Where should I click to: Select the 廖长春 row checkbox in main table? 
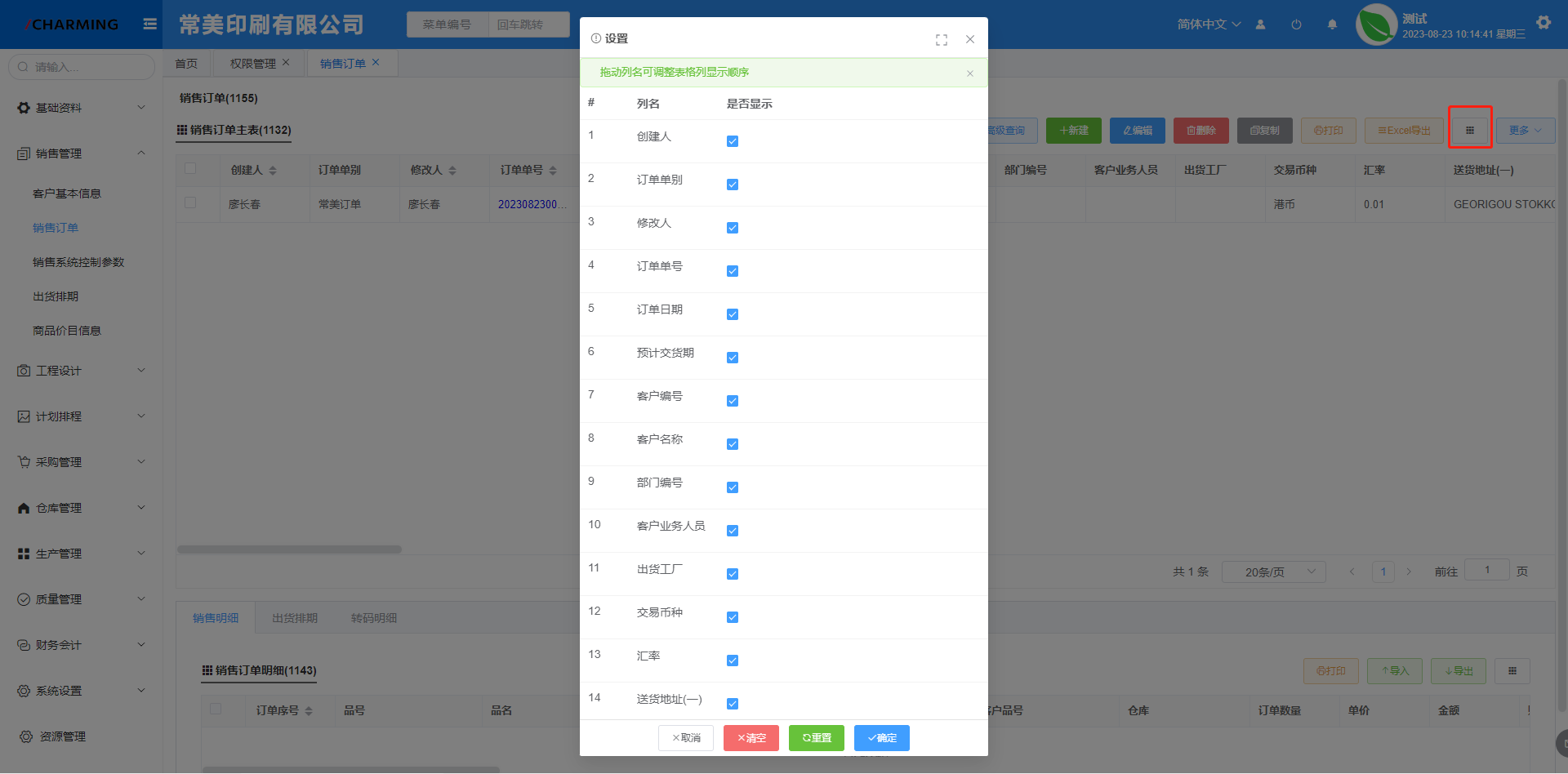pos(190,202)
